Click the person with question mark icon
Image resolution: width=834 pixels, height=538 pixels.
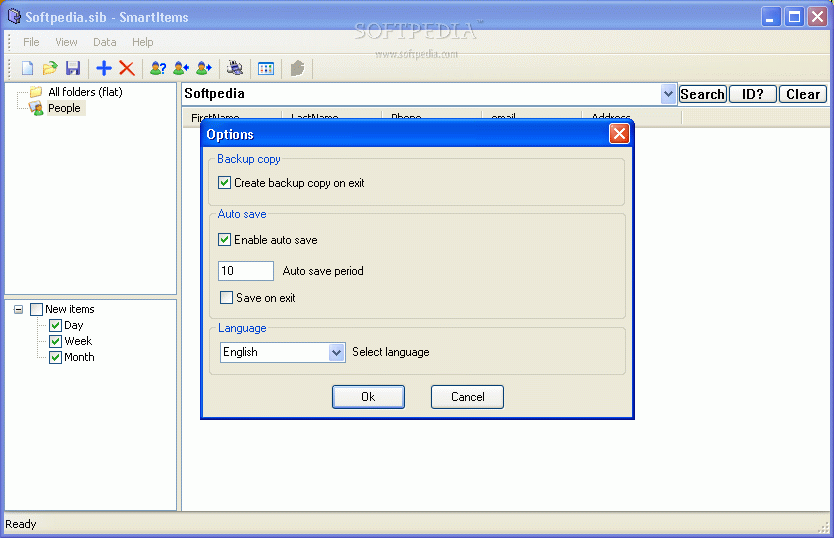point(157,68)
